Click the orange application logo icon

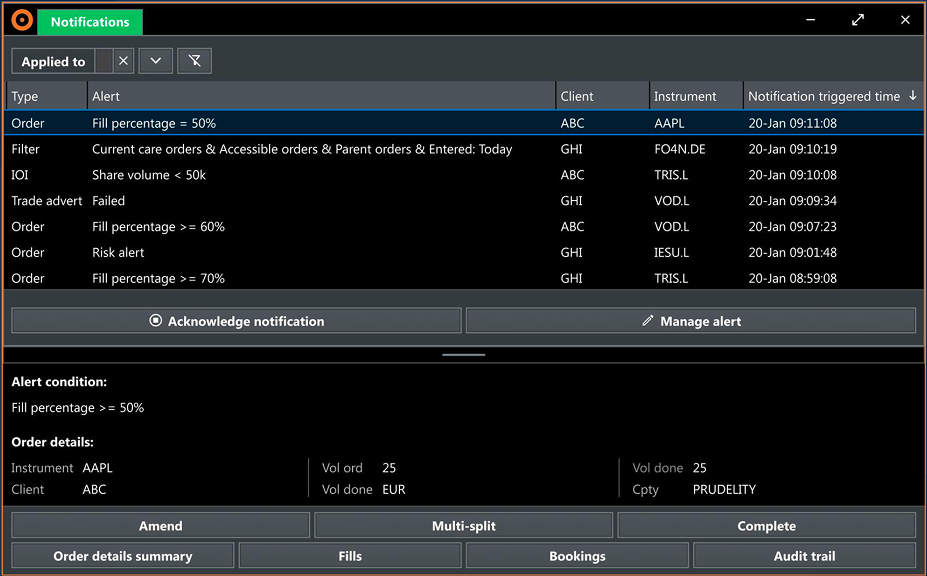pyautogui.click(x=21, y=19)
